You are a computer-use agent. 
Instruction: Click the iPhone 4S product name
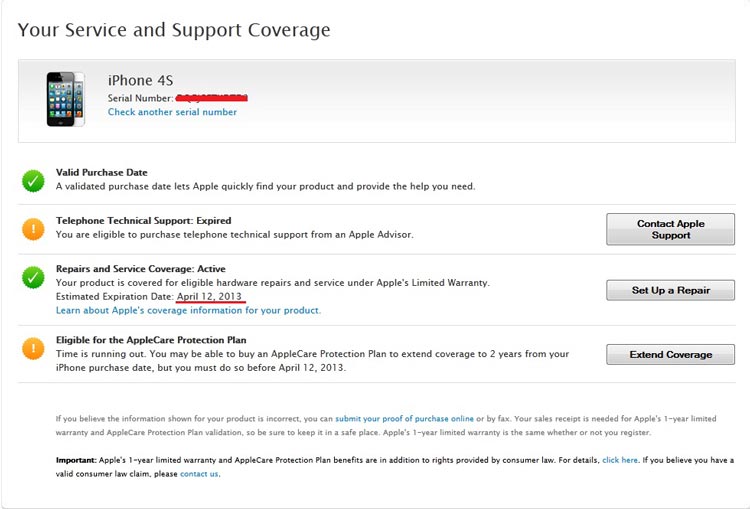[x=140, y=80]
